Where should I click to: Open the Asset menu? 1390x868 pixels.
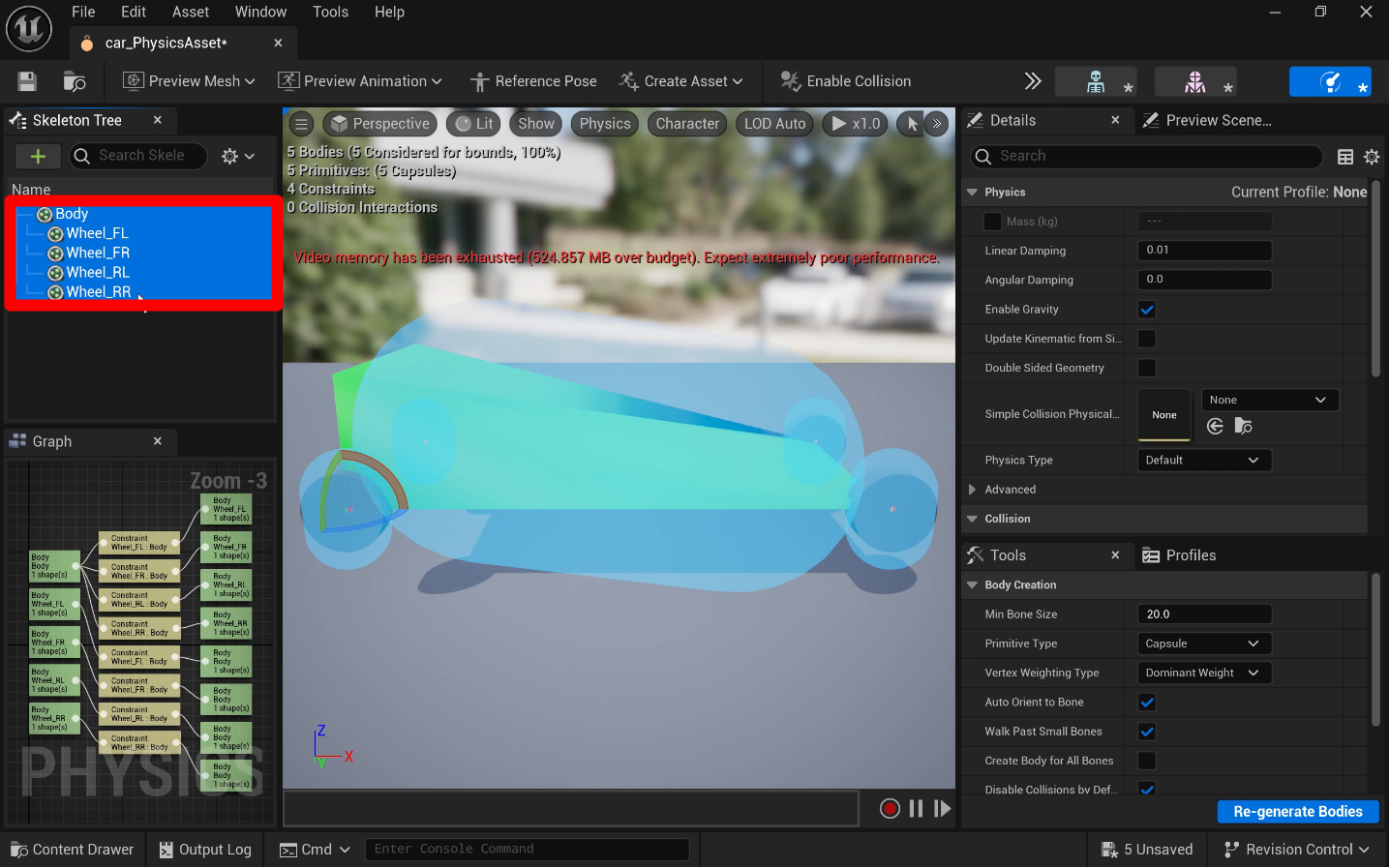(191, 12)
